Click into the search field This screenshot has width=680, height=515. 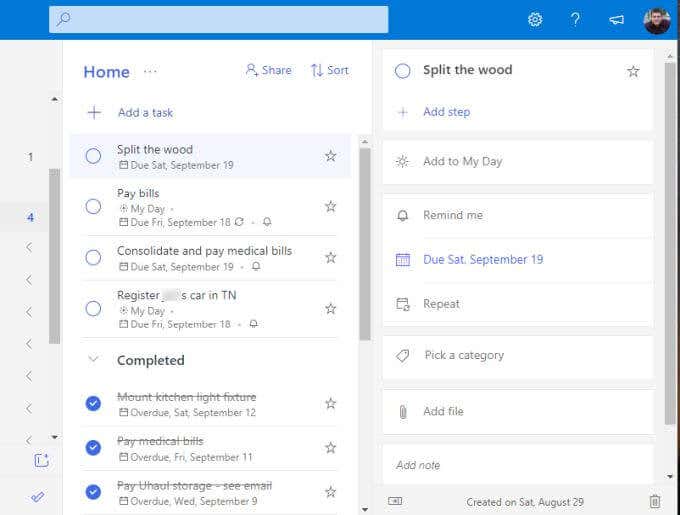(219, 20)
